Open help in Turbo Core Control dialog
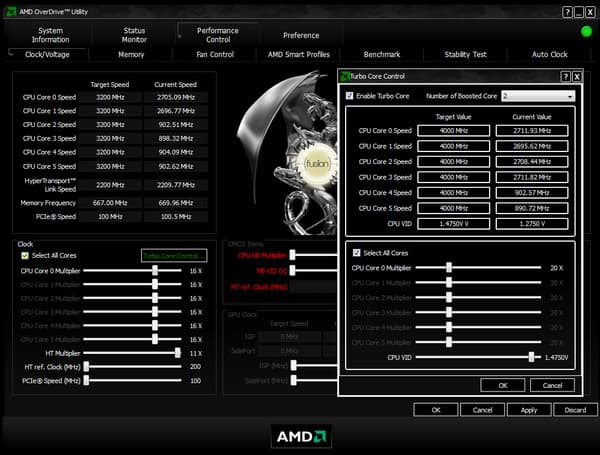Image resolution: width=600 pixels, height=455 pixels. tap(565, 77)
